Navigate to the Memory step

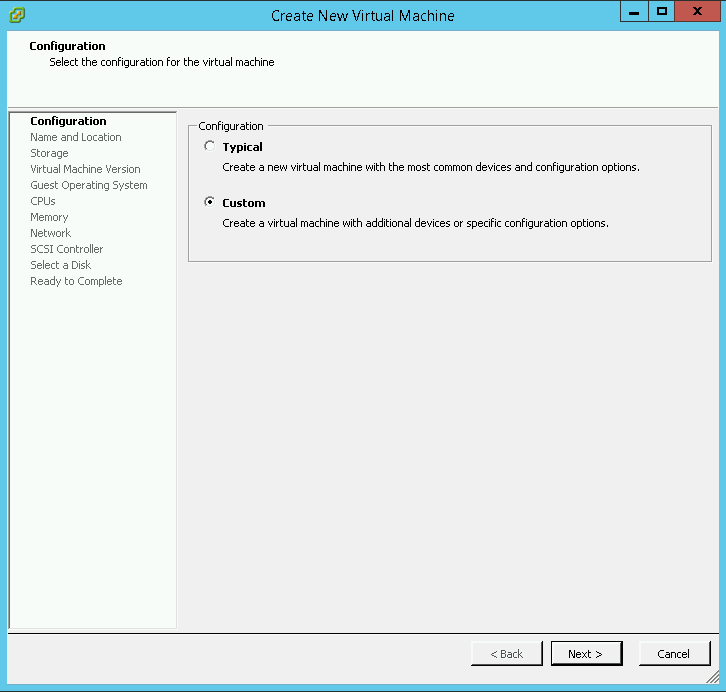pos(49,217)
